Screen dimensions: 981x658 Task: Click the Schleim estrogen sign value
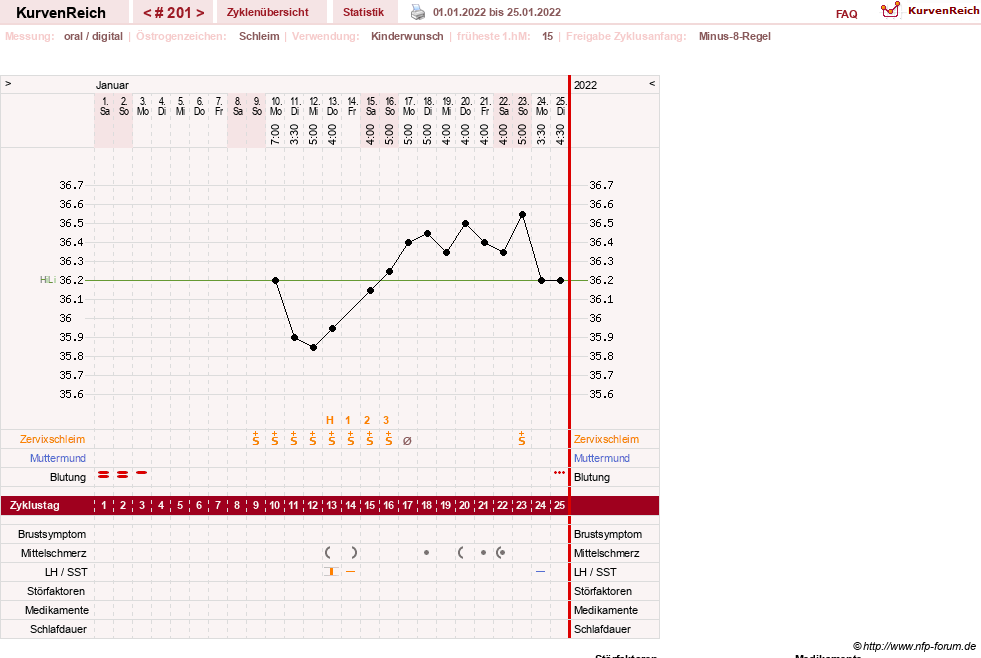pyautogui.click(x=259, y=36)
